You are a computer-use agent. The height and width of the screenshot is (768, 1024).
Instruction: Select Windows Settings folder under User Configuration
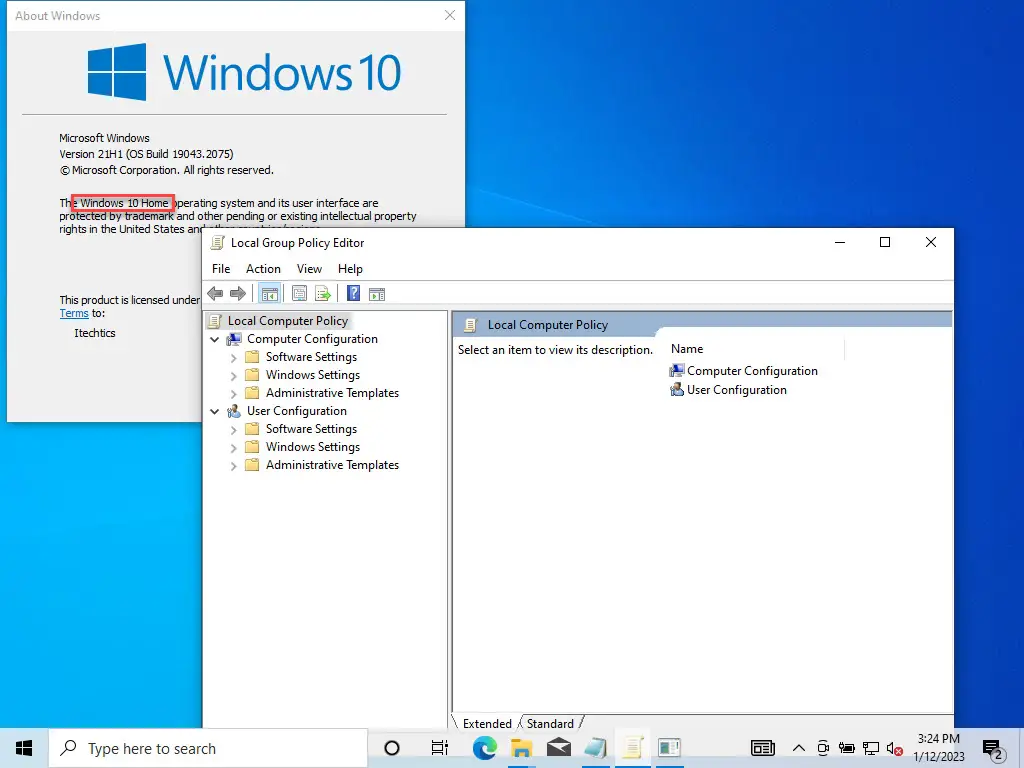tap(313, 447)
